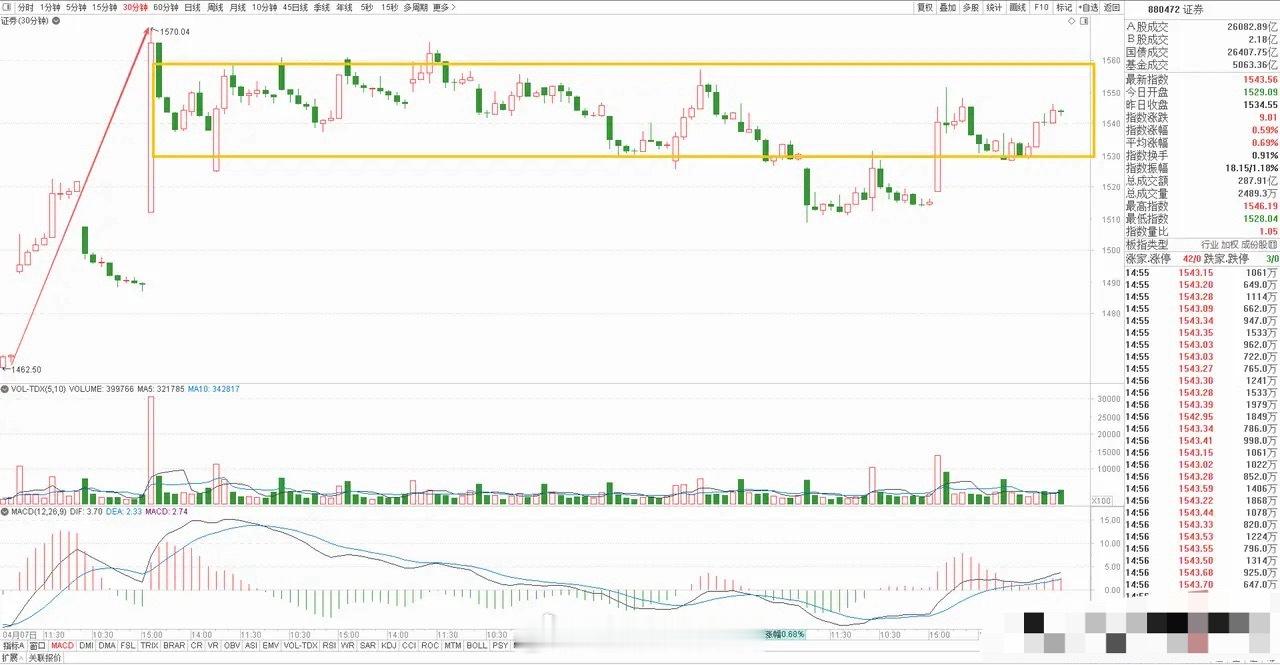Open the circular dropdown beside 证券(30分钟)

pyautogui.click(x=56, y=21)
